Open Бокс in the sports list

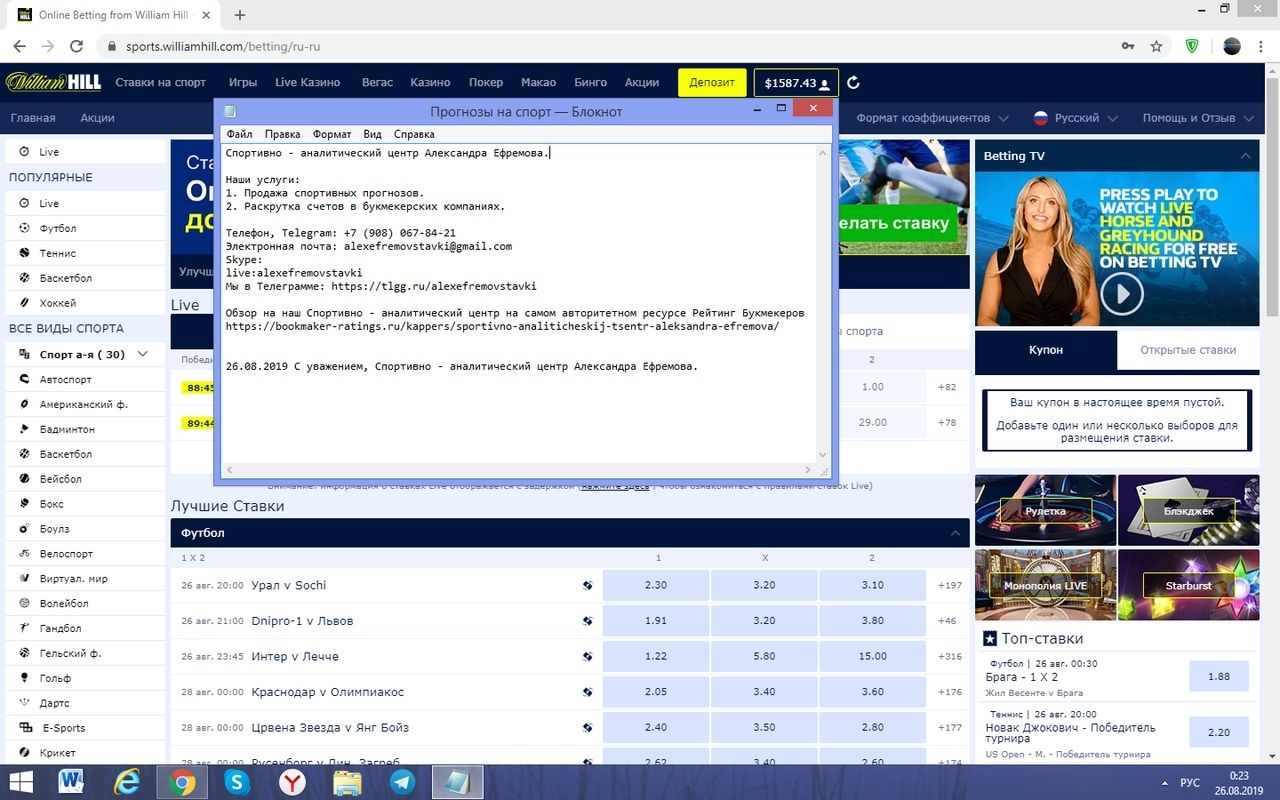[x=85, y=504]
